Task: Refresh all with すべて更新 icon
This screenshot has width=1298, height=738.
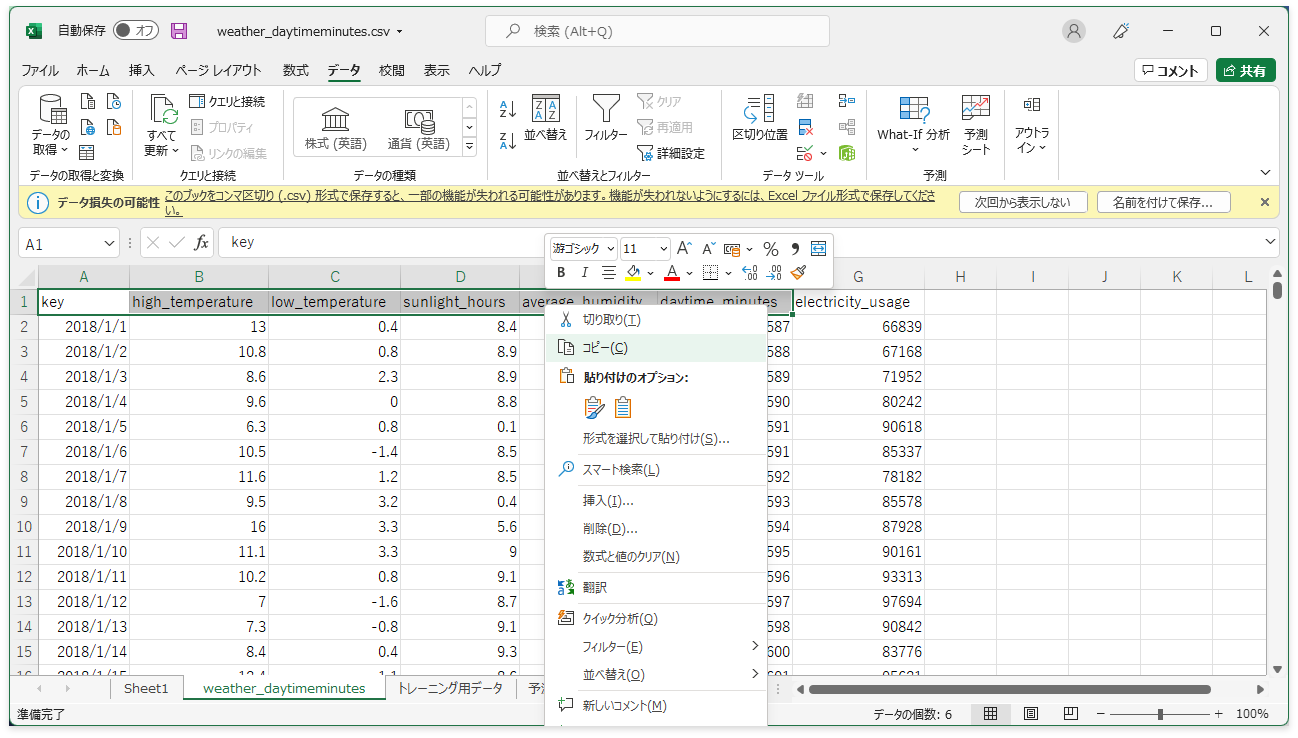Action: [162, 126]
